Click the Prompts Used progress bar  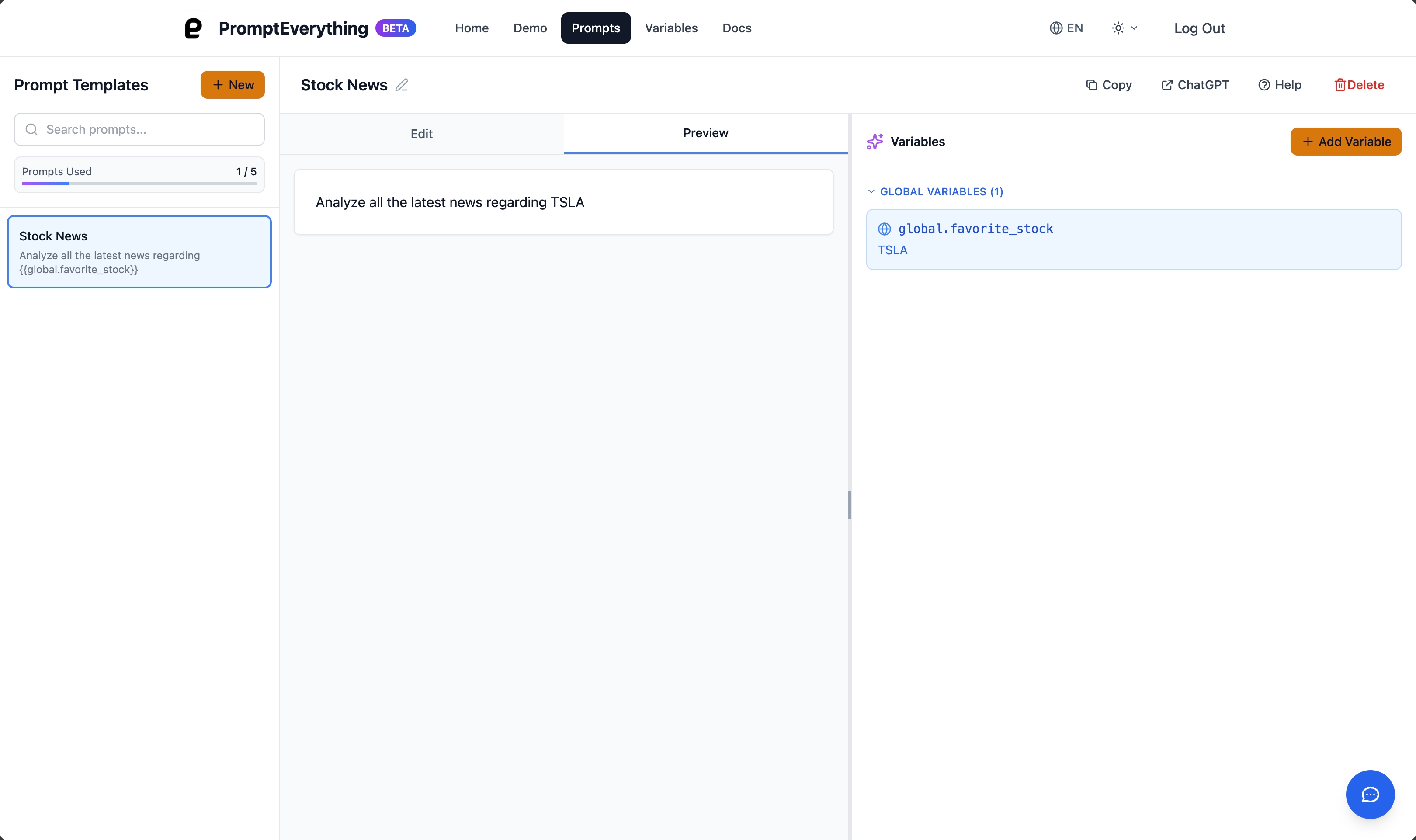[x=139, y=184]
